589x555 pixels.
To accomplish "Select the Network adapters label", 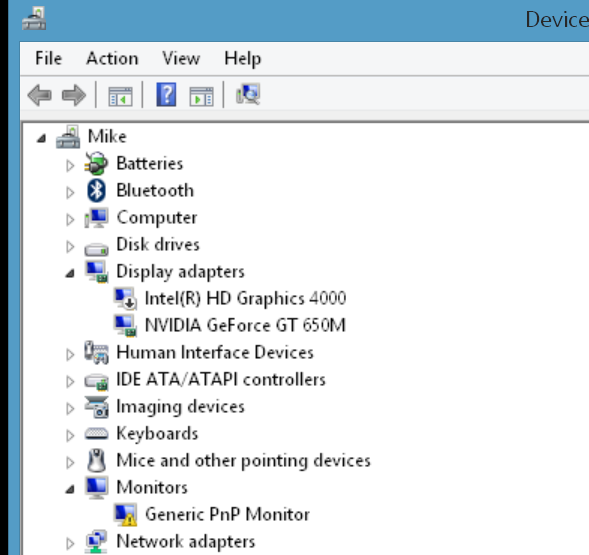I will click(x=186, y=542).
